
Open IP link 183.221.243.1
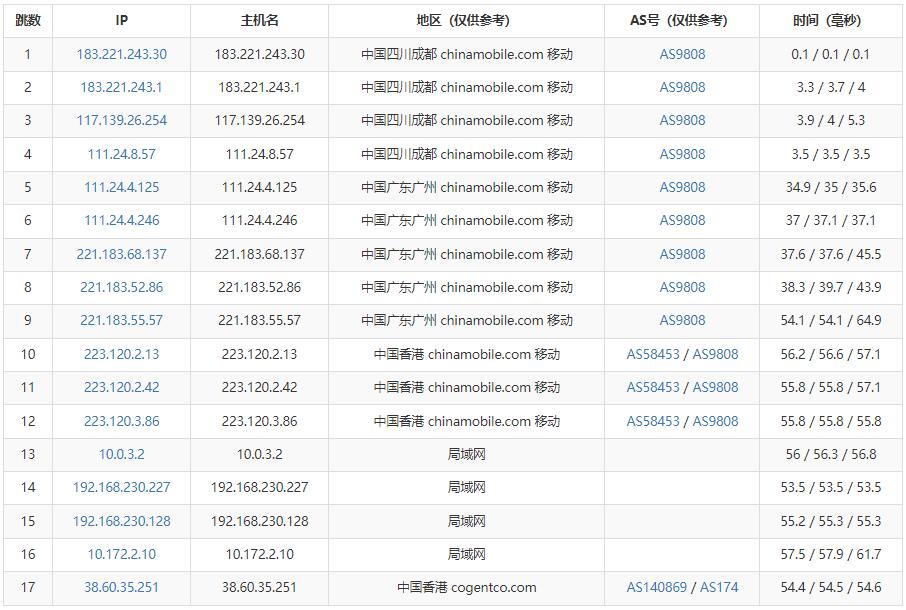[x=121, y=87]
